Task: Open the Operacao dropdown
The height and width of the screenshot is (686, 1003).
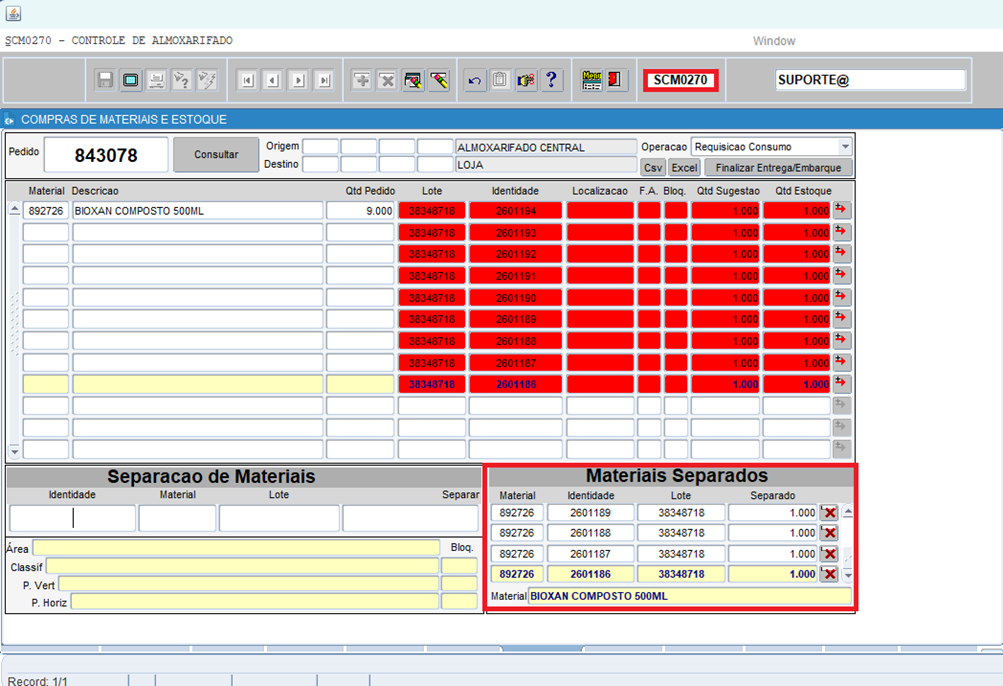Action: [x=845, y=147]
